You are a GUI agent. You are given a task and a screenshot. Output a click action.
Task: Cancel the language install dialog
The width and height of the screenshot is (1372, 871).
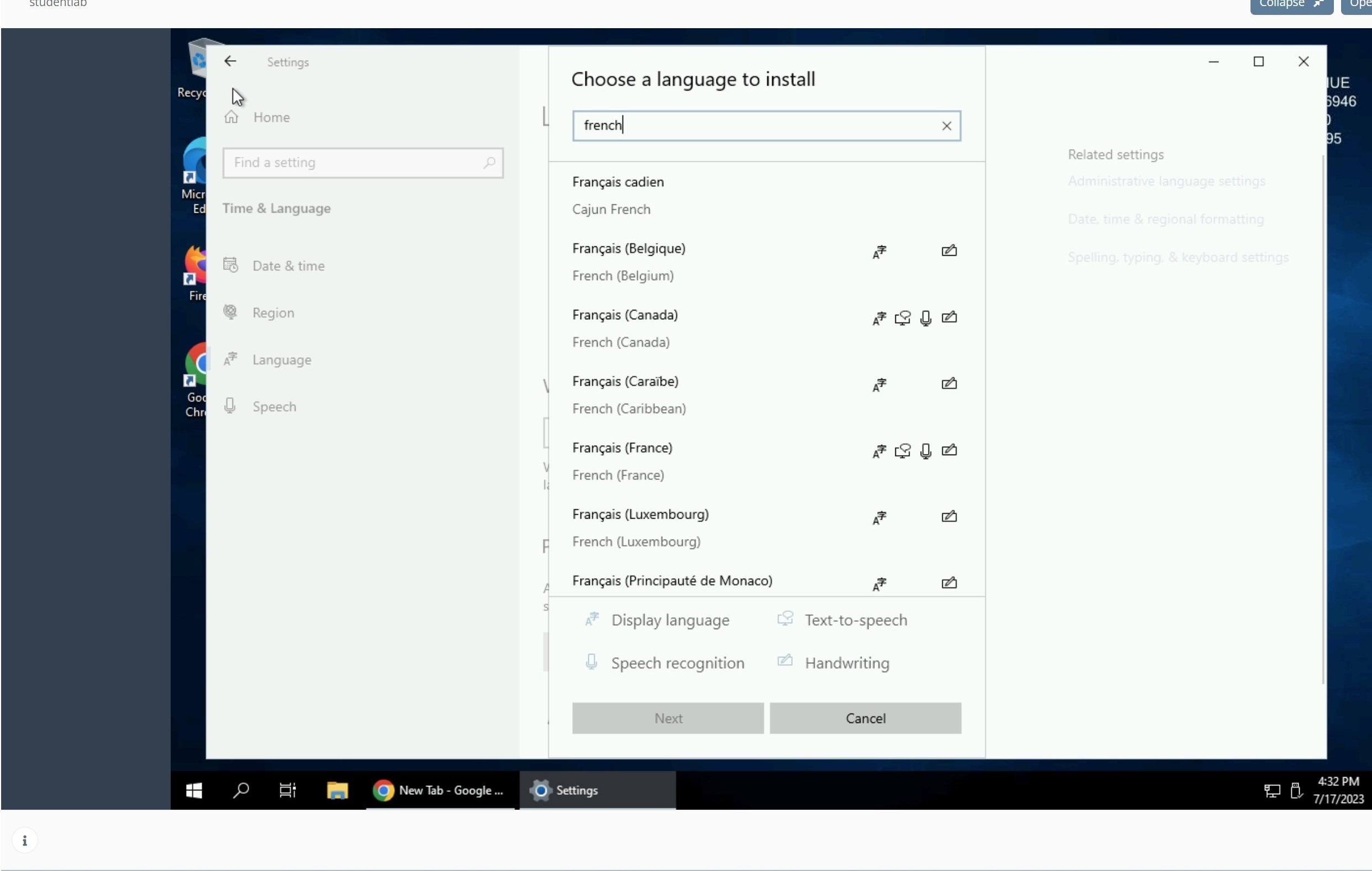tap(866, 719)
